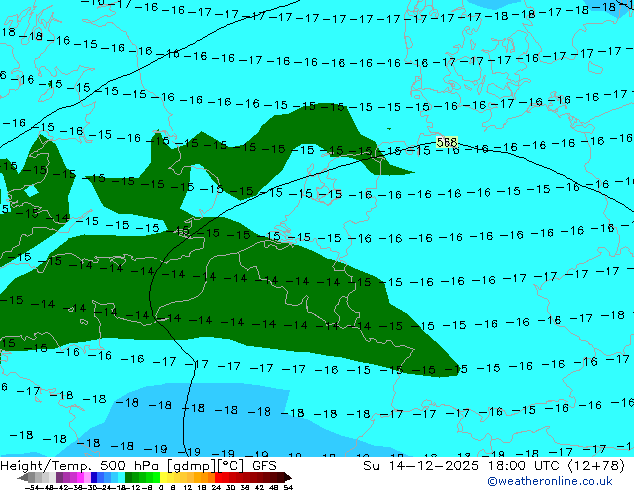Click the '54' label at the legend's right end

click(288, 487)
